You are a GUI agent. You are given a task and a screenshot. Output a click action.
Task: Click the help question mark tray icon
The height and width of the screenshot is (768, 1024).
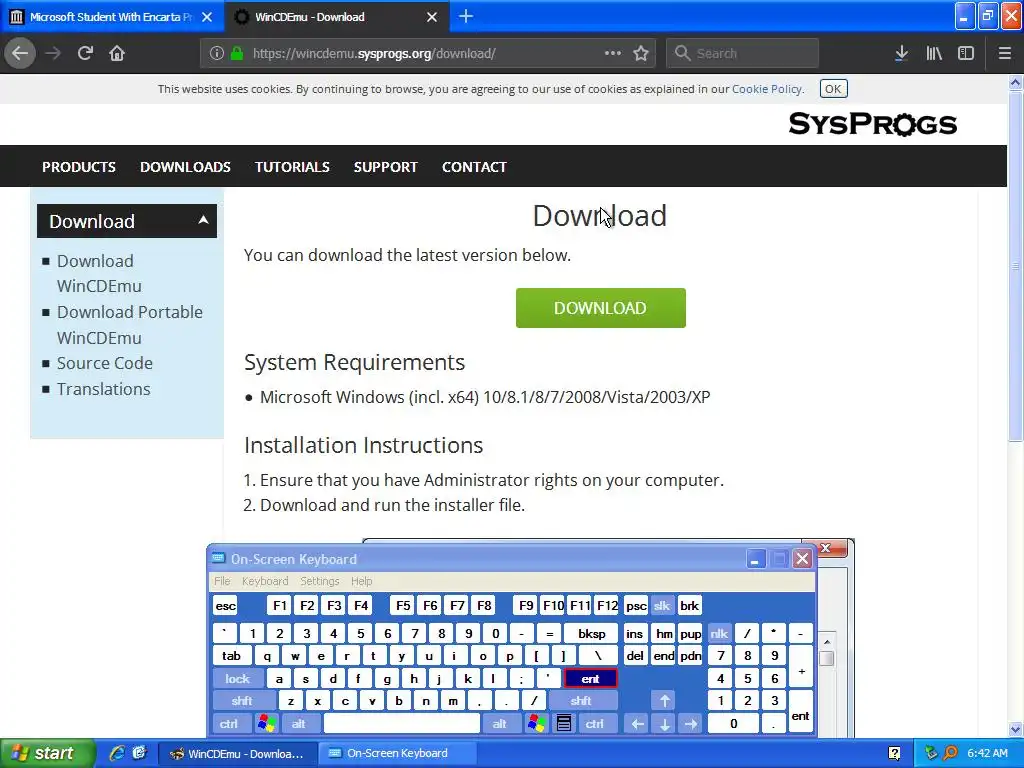[x=895, y=754]
